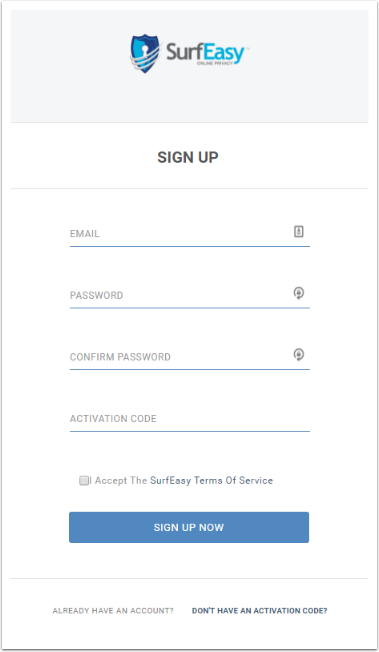This screenshot has height=652, width=379.
Task: Click the SurfEasy shield logo icon
Action: [145, 53]
